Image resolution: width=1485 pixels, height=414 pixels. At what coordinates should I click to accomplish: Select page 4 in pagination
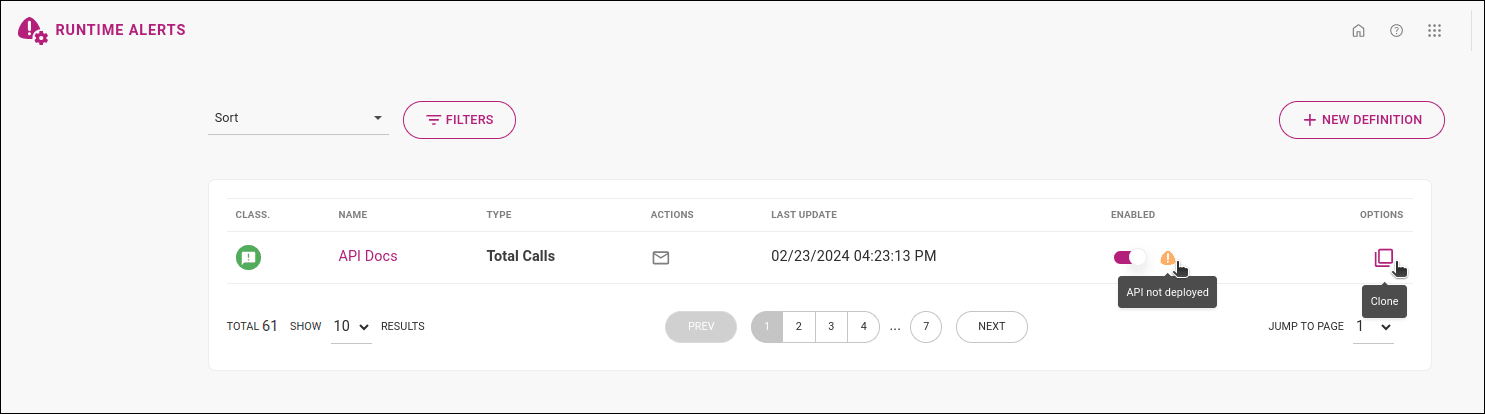tap(863, 326)
